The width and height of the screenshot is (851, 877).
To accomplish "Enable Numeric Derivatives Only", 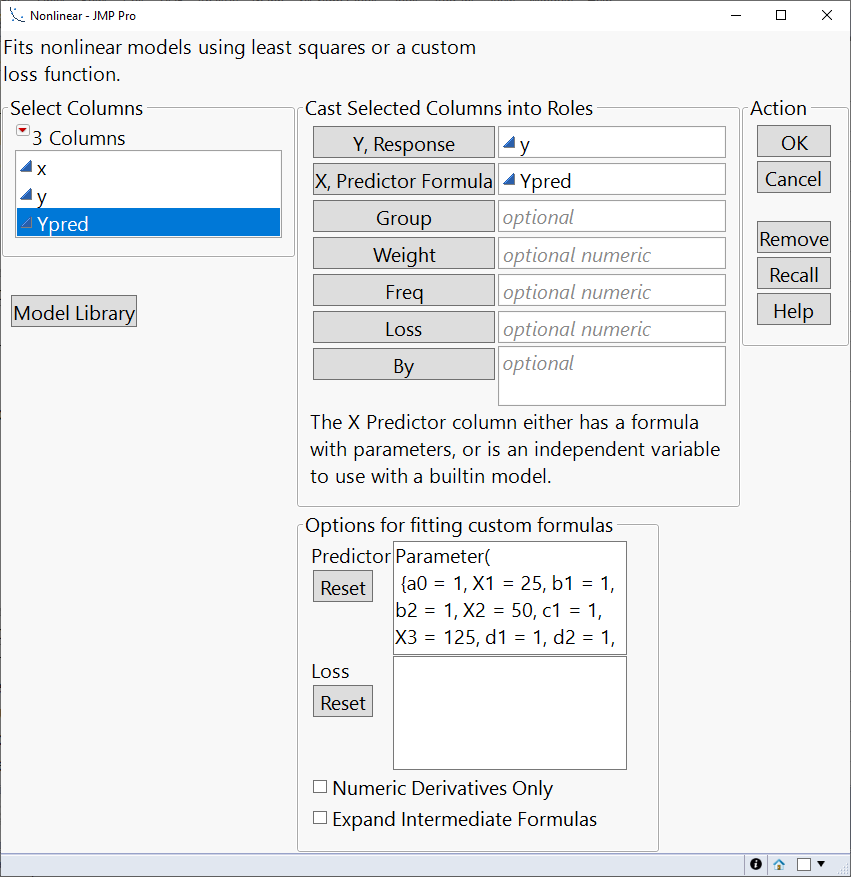I will 320,788.
